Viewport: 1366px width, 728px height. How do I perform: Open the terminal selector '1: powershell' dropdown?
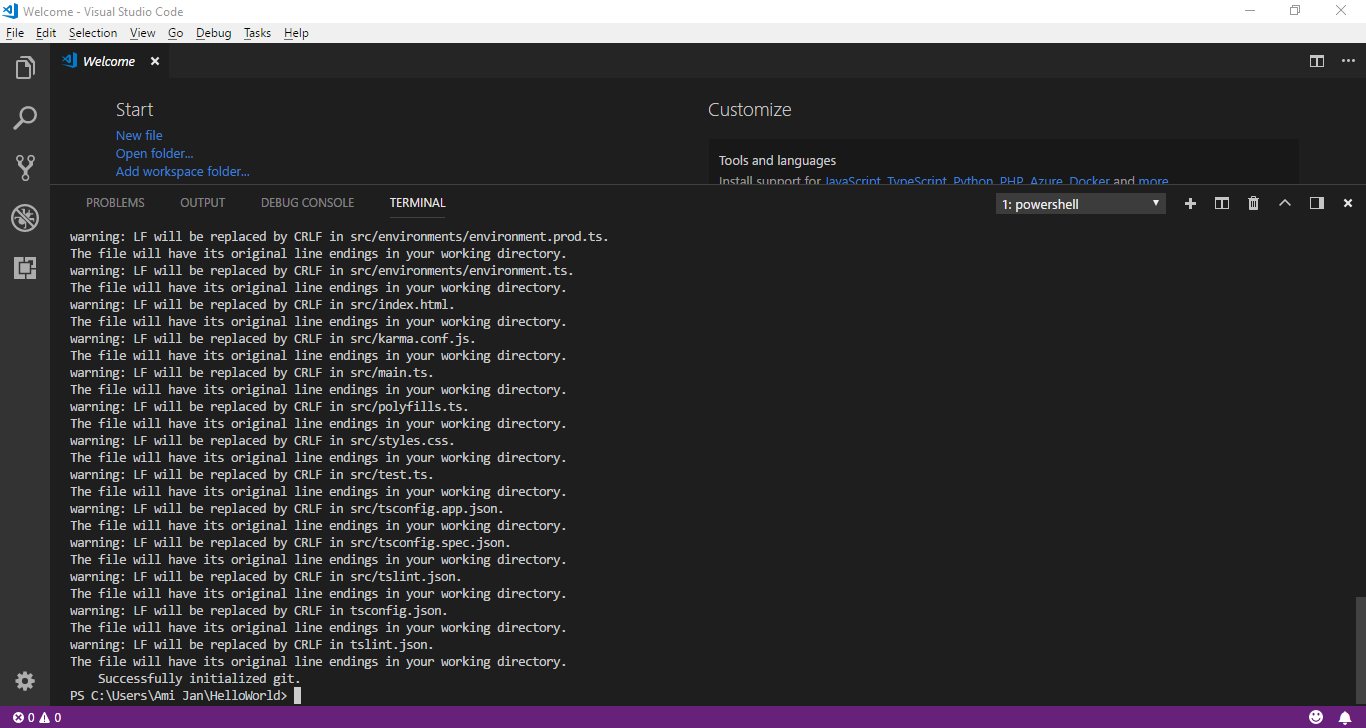tap(1081, 204)
